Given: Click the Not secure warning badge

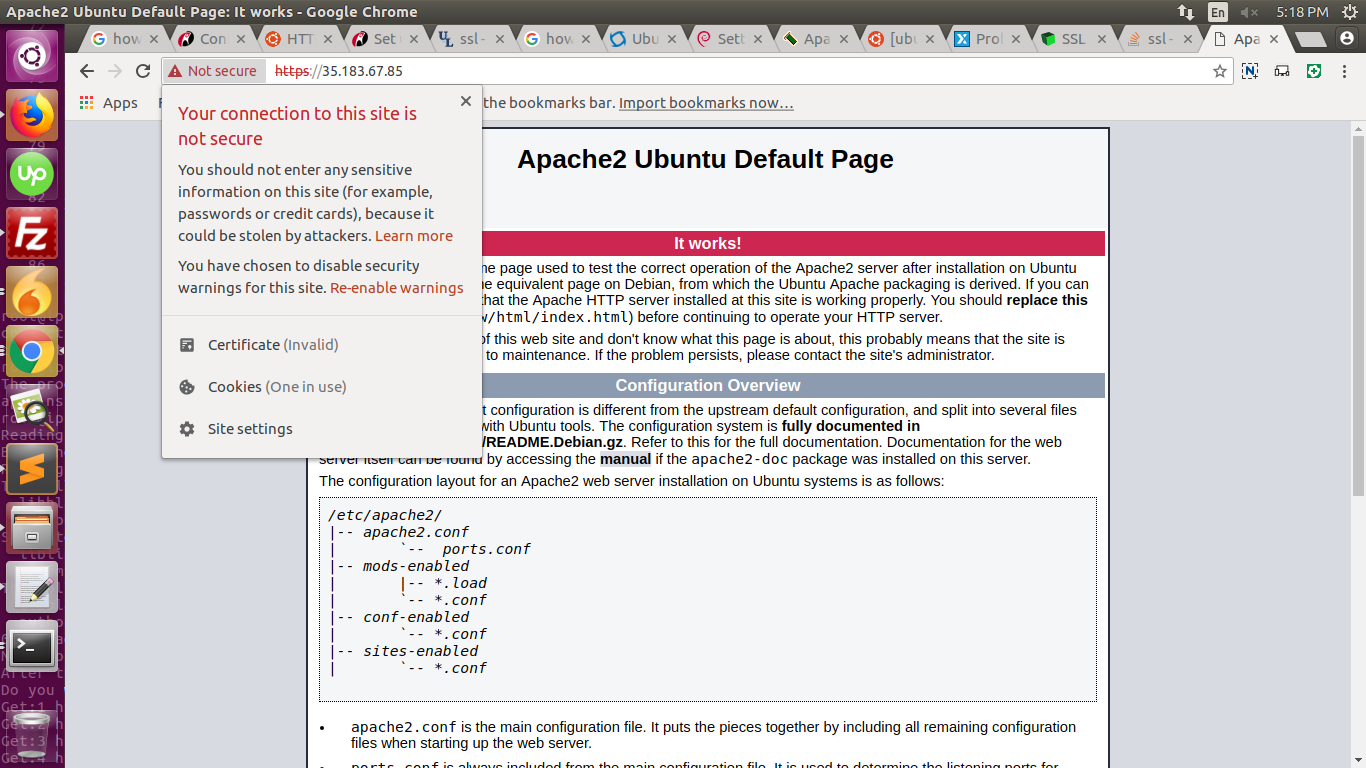Looking at the screenshot, I should tap(212, 71).
